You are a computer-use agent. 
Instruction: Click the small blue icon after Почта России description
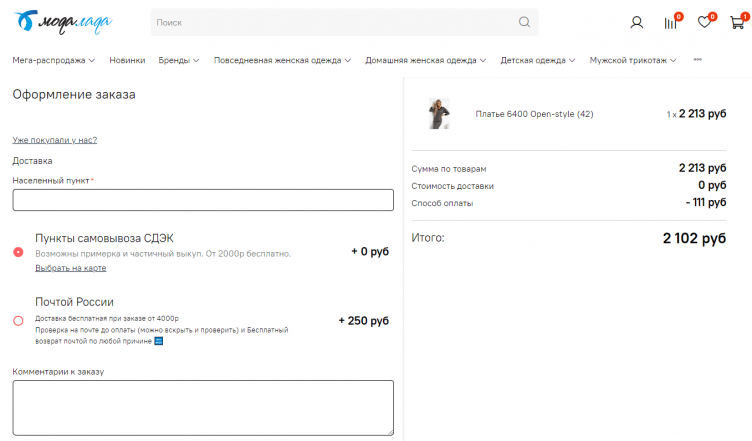[158, 341]
